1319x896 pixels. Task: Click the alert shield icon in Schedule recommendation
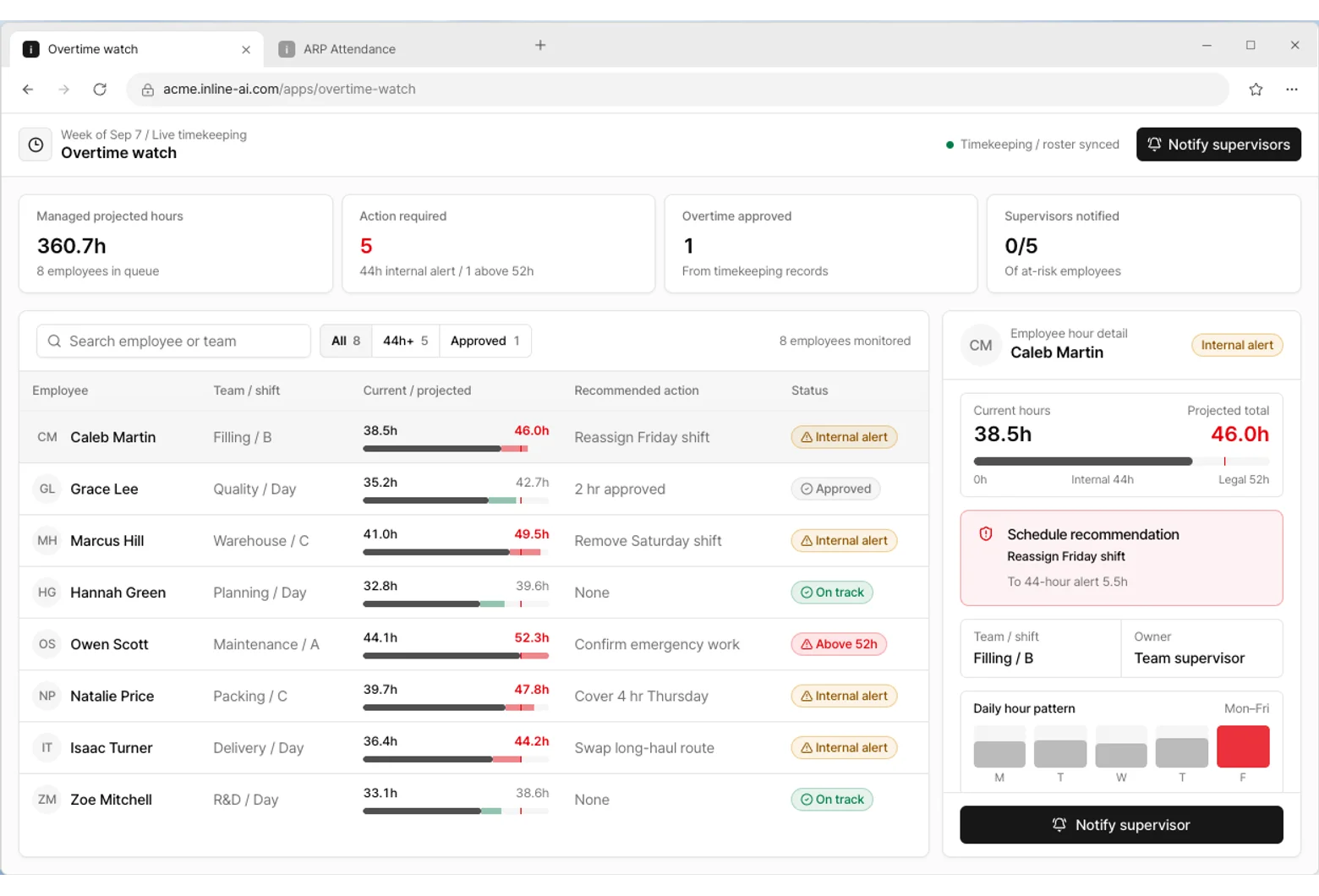985,534
